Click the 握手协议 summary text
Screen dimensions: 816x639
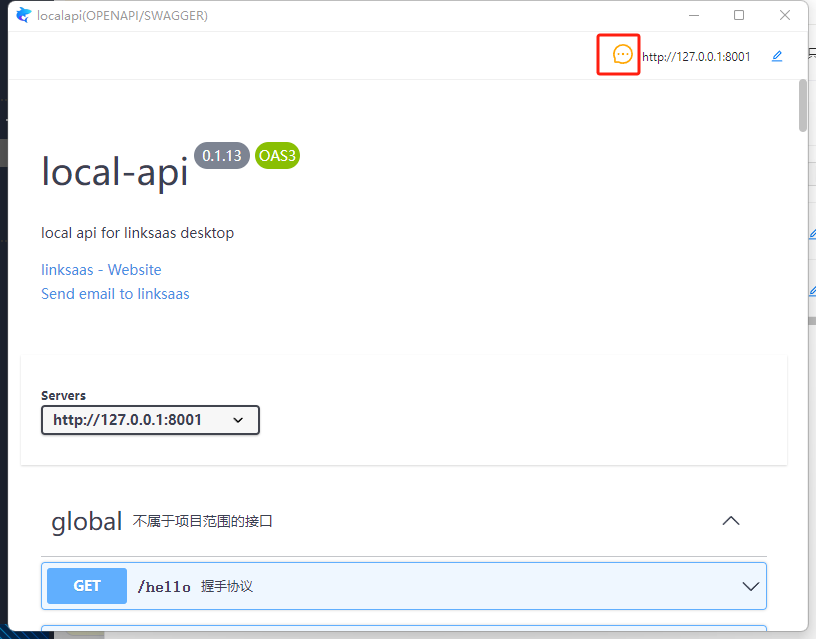227,586
